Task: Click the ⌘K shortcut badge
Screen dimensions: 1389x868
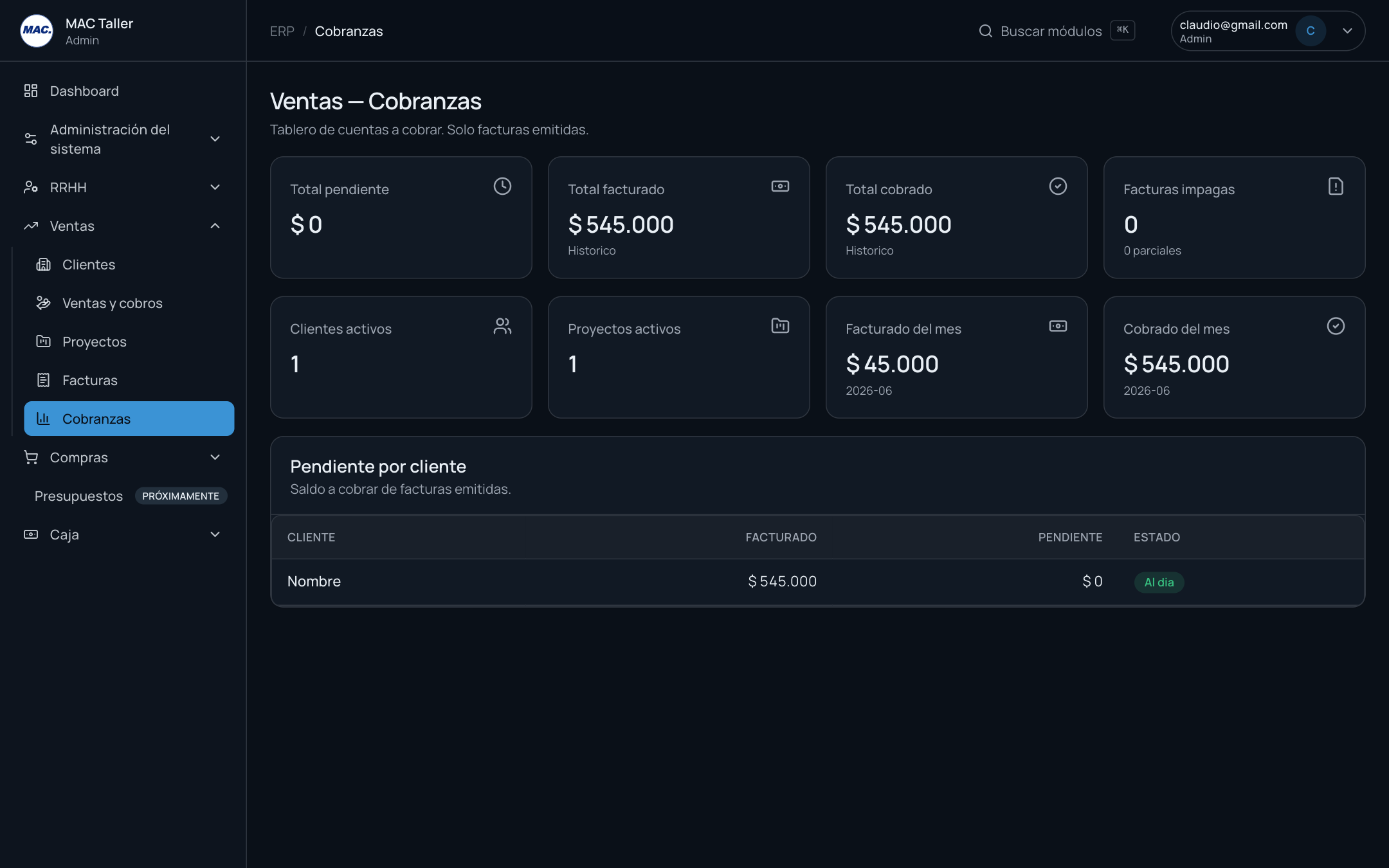Action: click(x=1122, y=30)
